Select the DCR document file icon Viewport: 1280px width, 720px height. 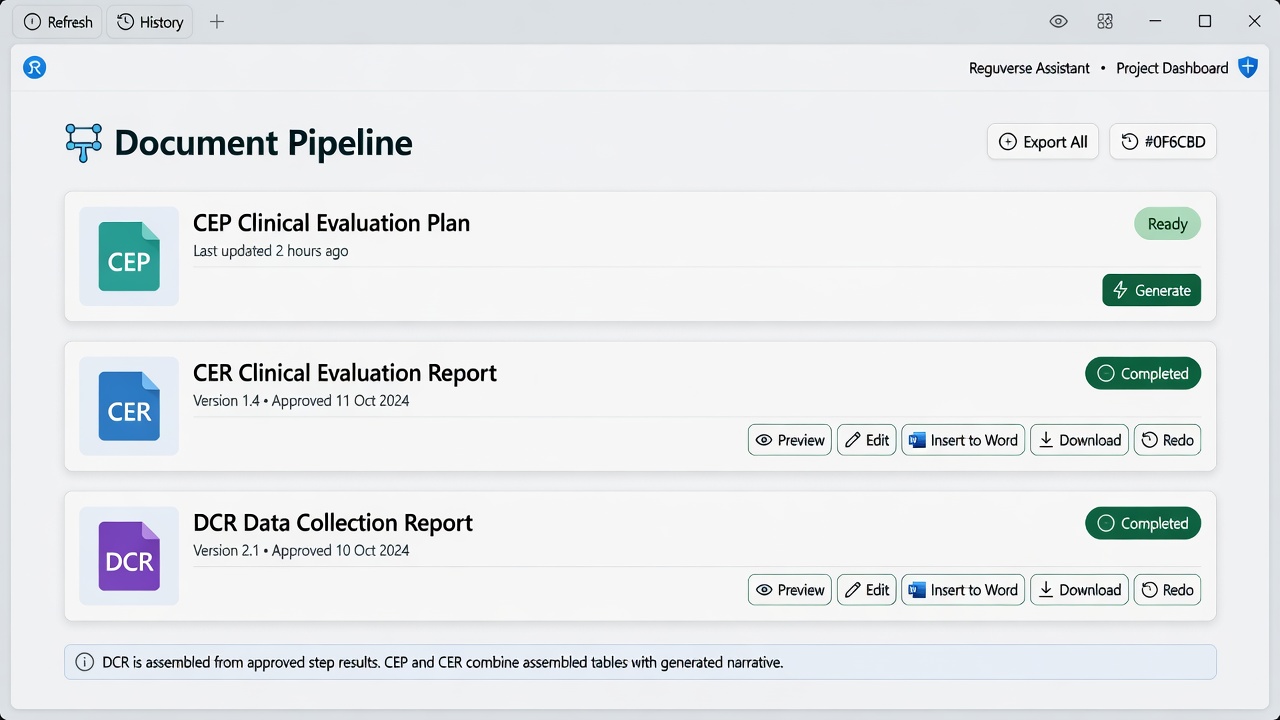point(129,556)
